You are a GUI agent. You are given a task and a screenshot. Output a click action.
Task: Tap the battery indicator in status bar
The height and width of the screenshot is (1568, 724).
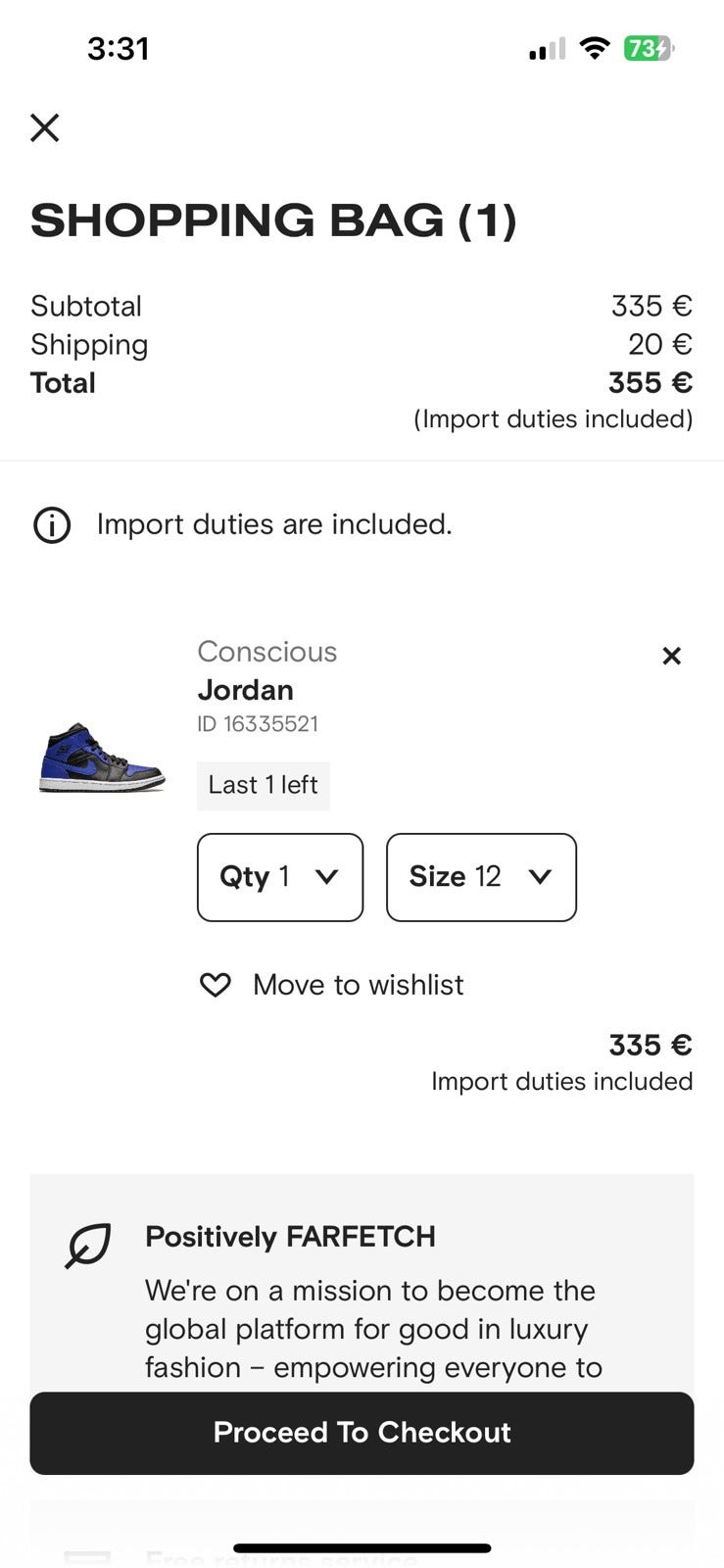(x=649, y=48)
